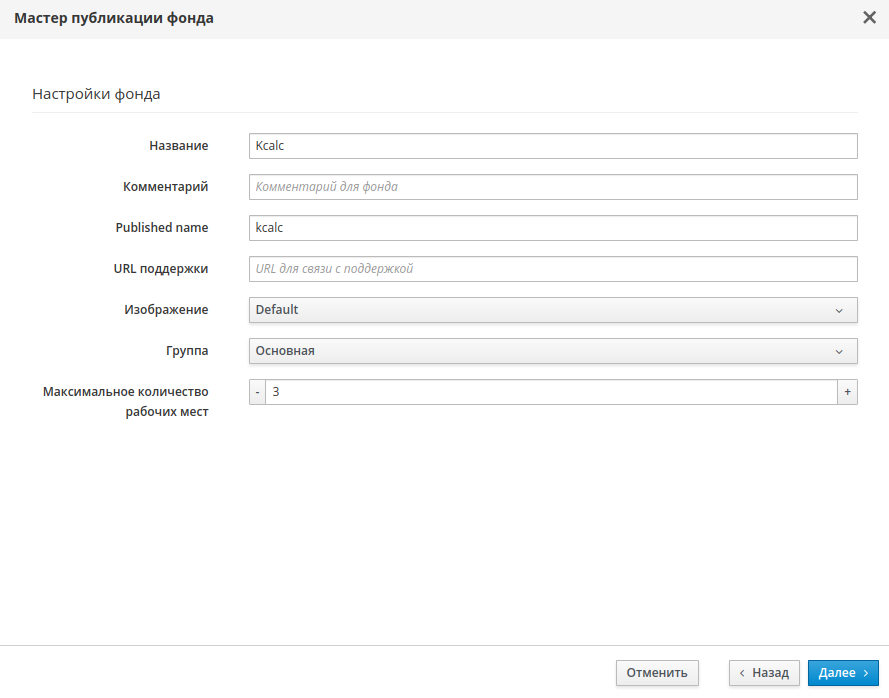Close the fund publication wizard dialog
Viewport: 889px width, 698px height.
pyautogui.click(x=869, y=18)
